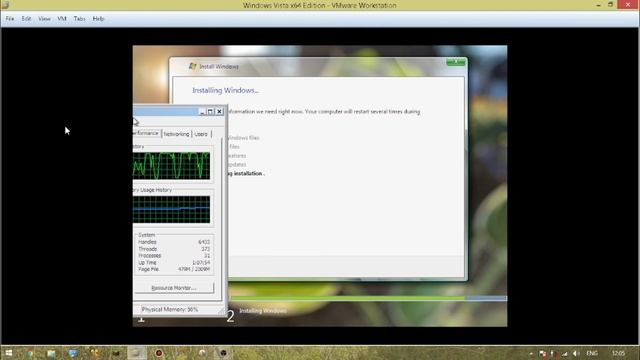Viewport: 640px width, 360px height.
Task: Open the VM menu
Action: pyautogui.click(x=62, y=19)
